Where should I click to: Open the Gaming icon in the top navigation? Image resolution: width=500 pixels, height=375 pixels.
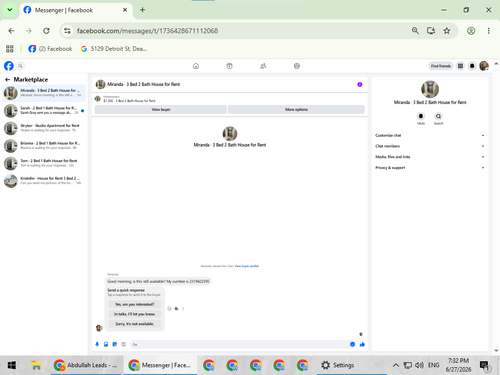coord(297,66)
